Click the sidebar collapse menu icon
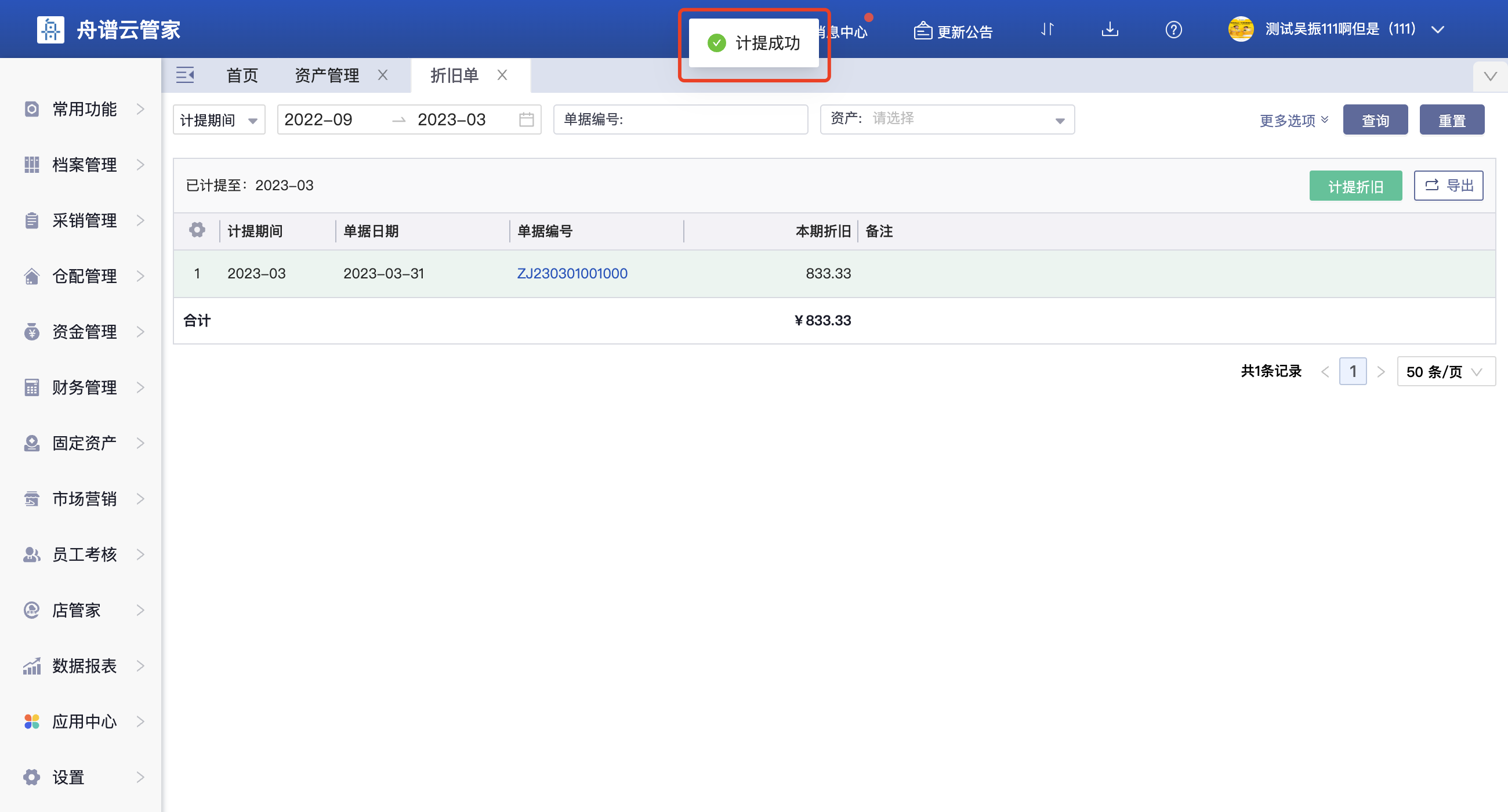The height and width of the screenshot is (812, 1508). pyautogui.click(x=185, y=75)
